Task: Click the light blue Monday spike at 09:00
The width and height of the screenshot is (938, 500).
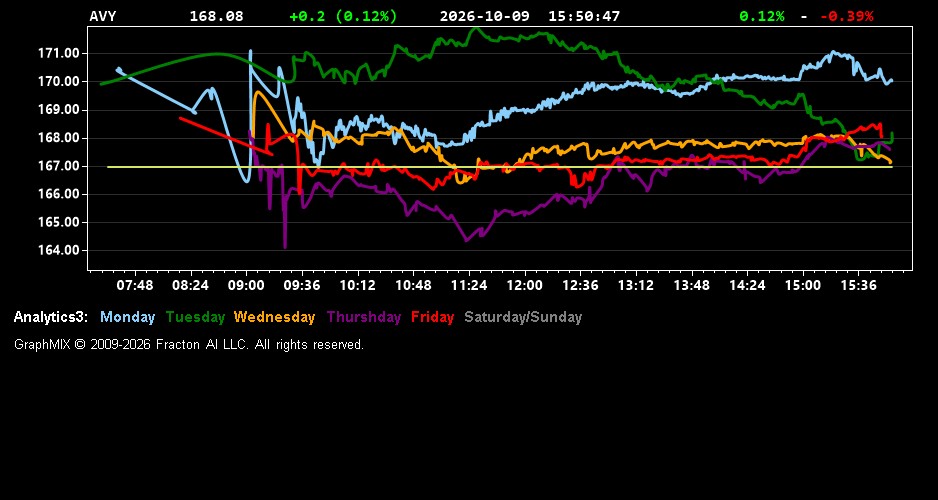Action: (250, 52)
